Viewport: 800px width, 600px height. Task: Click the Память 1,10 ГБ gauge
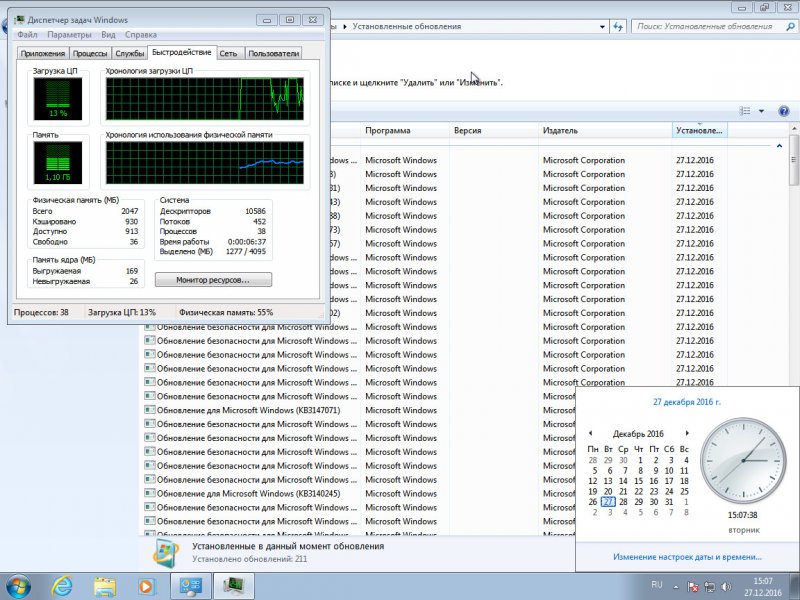[x=58, y=163]
